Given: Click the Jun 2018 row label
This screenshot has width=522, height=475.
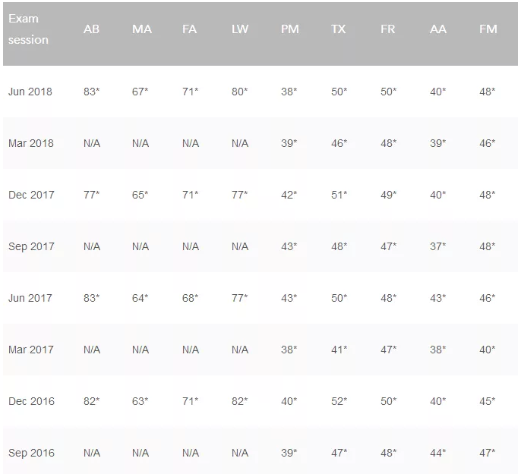Looking at the screenshot, I should pos(30,92).
